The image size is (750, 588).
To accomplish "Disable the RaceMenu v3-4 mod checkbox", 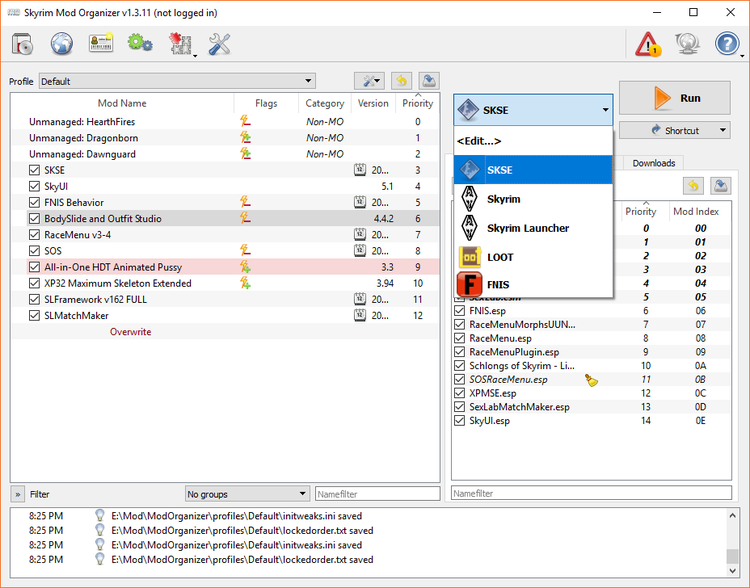I will 34,234.
